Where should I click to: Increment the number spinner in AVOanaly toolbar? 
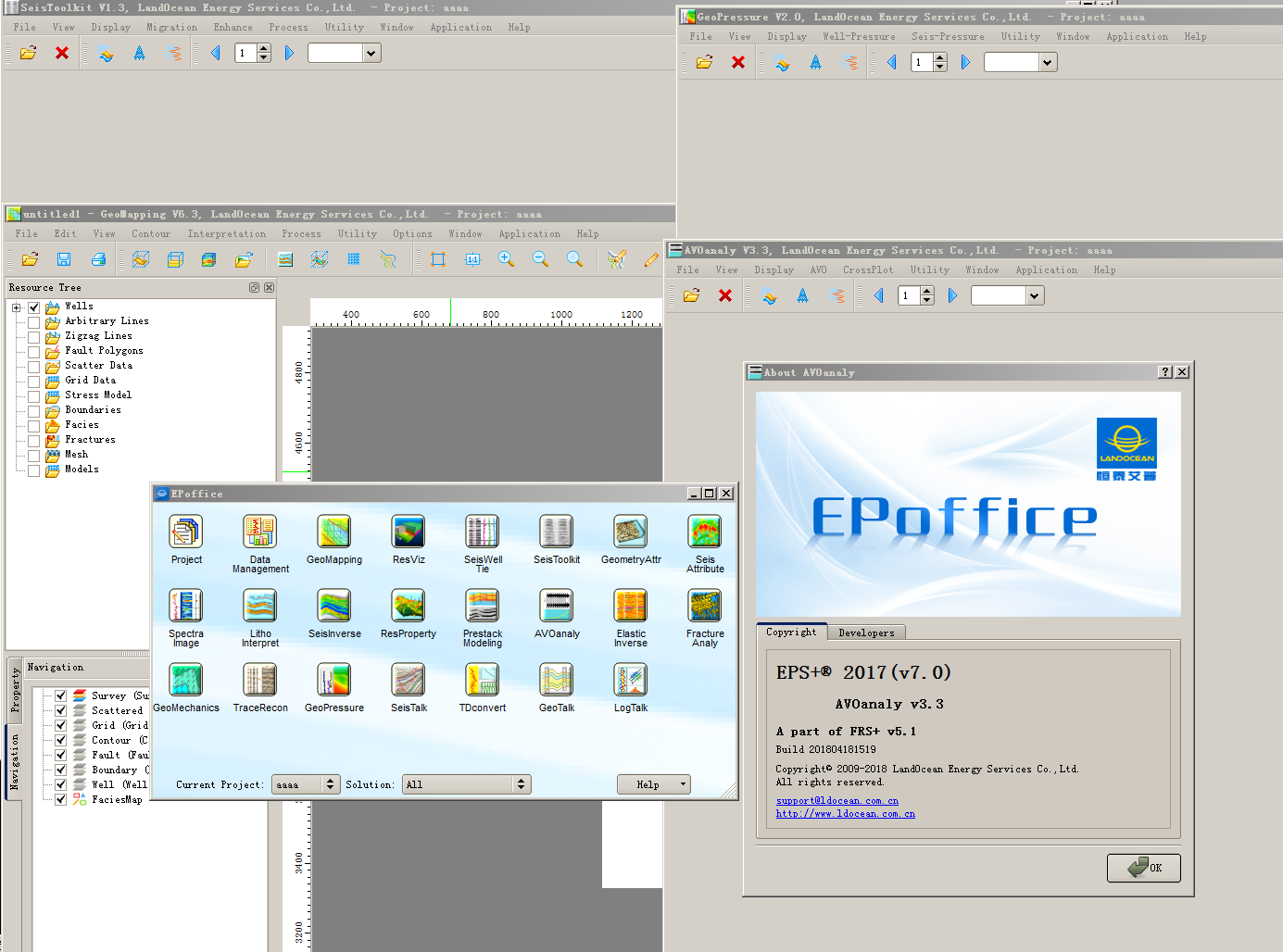(x=927, y=291)
